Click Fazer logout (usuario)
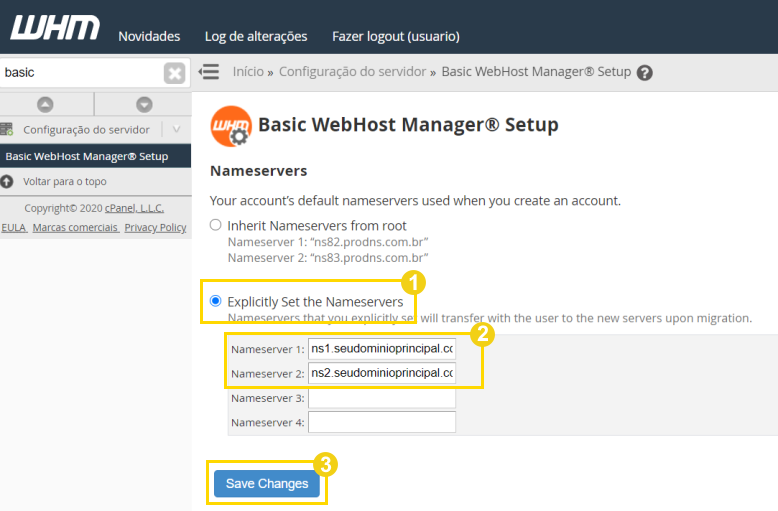 (x=396, y=36)
